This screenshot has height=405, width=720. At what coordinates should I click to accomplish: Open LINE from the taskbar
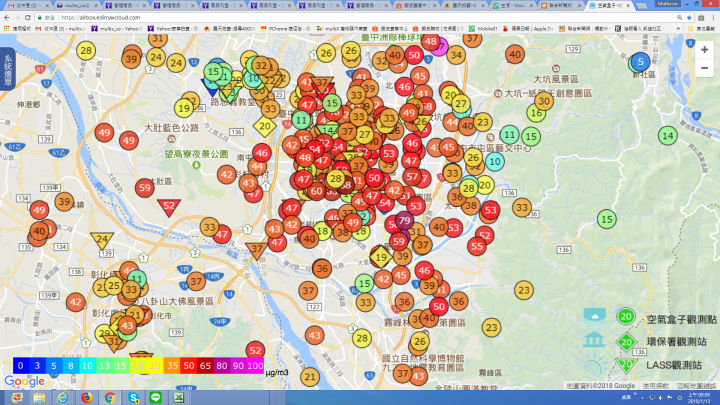click(x=156, y=397)
